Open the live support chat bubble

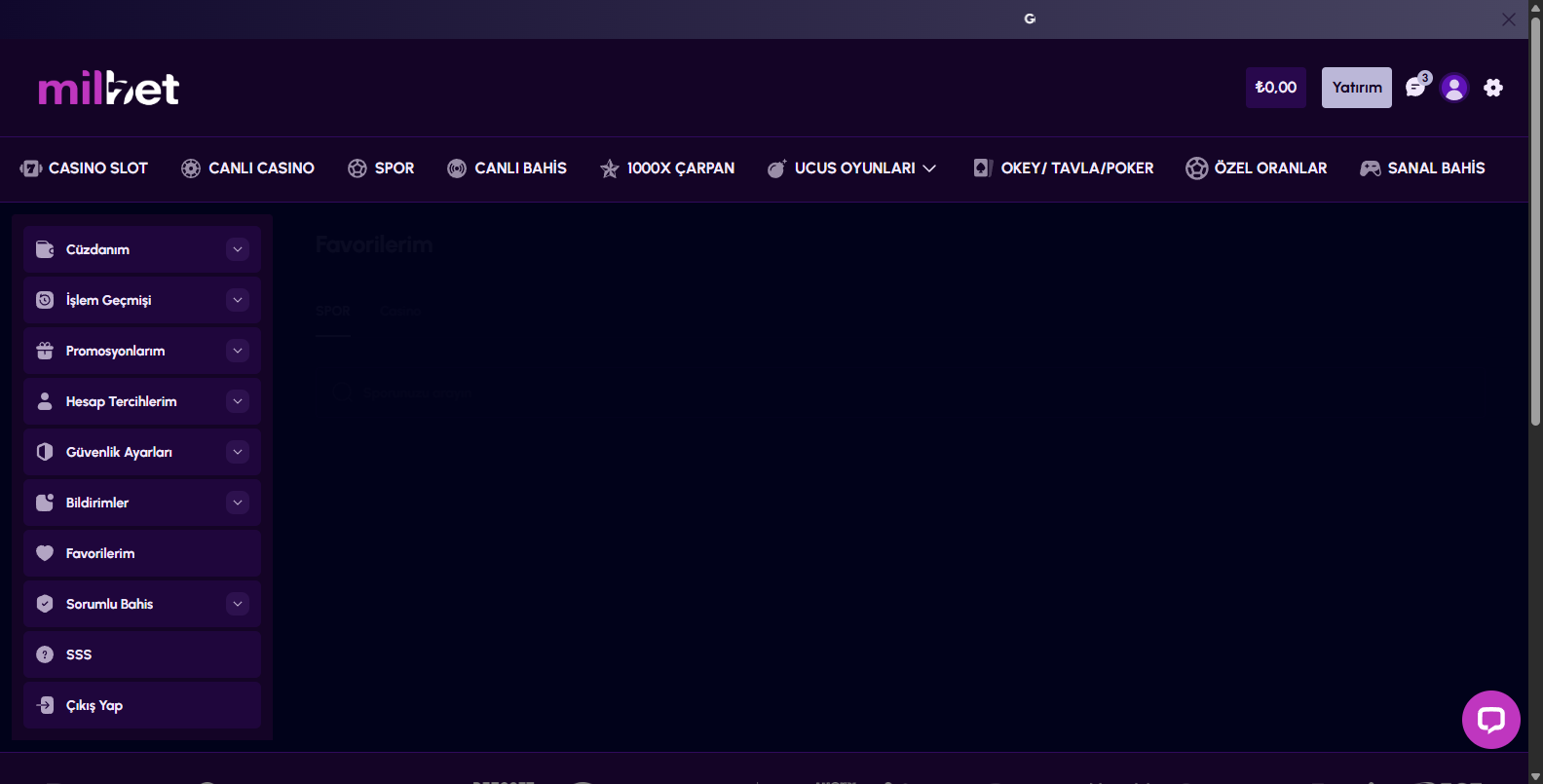[1491, 720]
